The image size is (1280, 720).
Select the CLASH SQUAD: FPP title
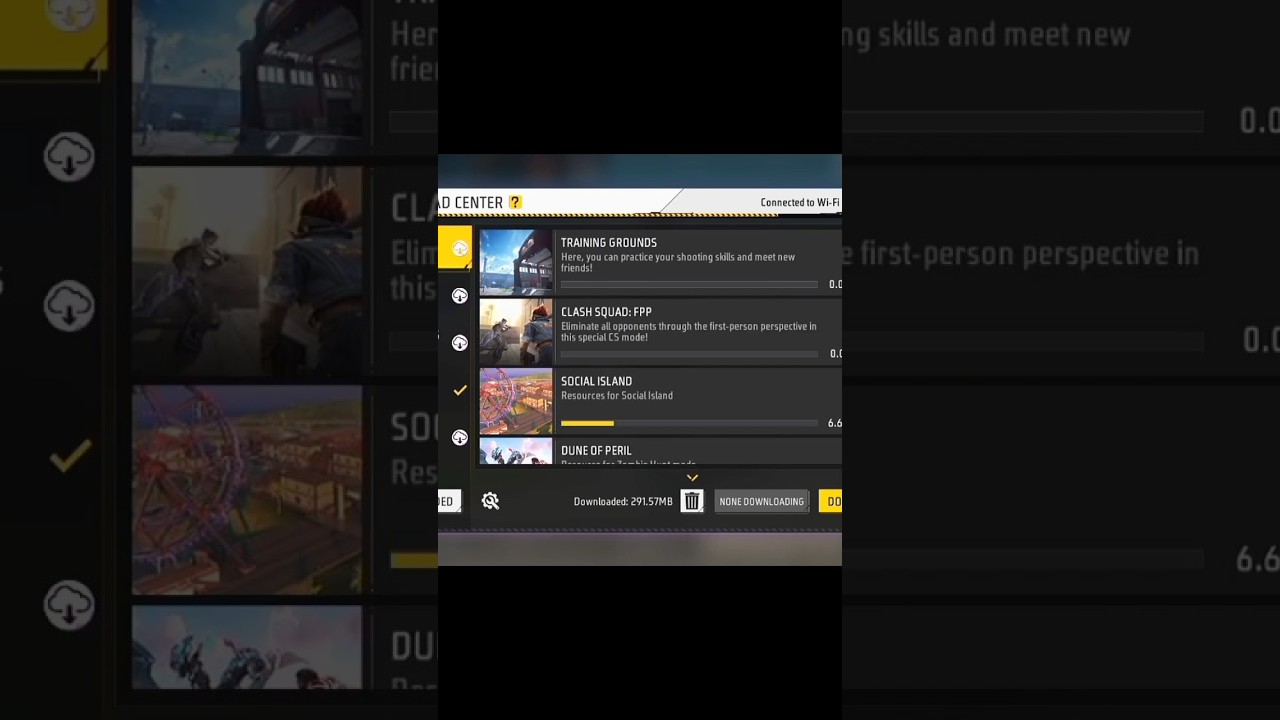point(606,312)
